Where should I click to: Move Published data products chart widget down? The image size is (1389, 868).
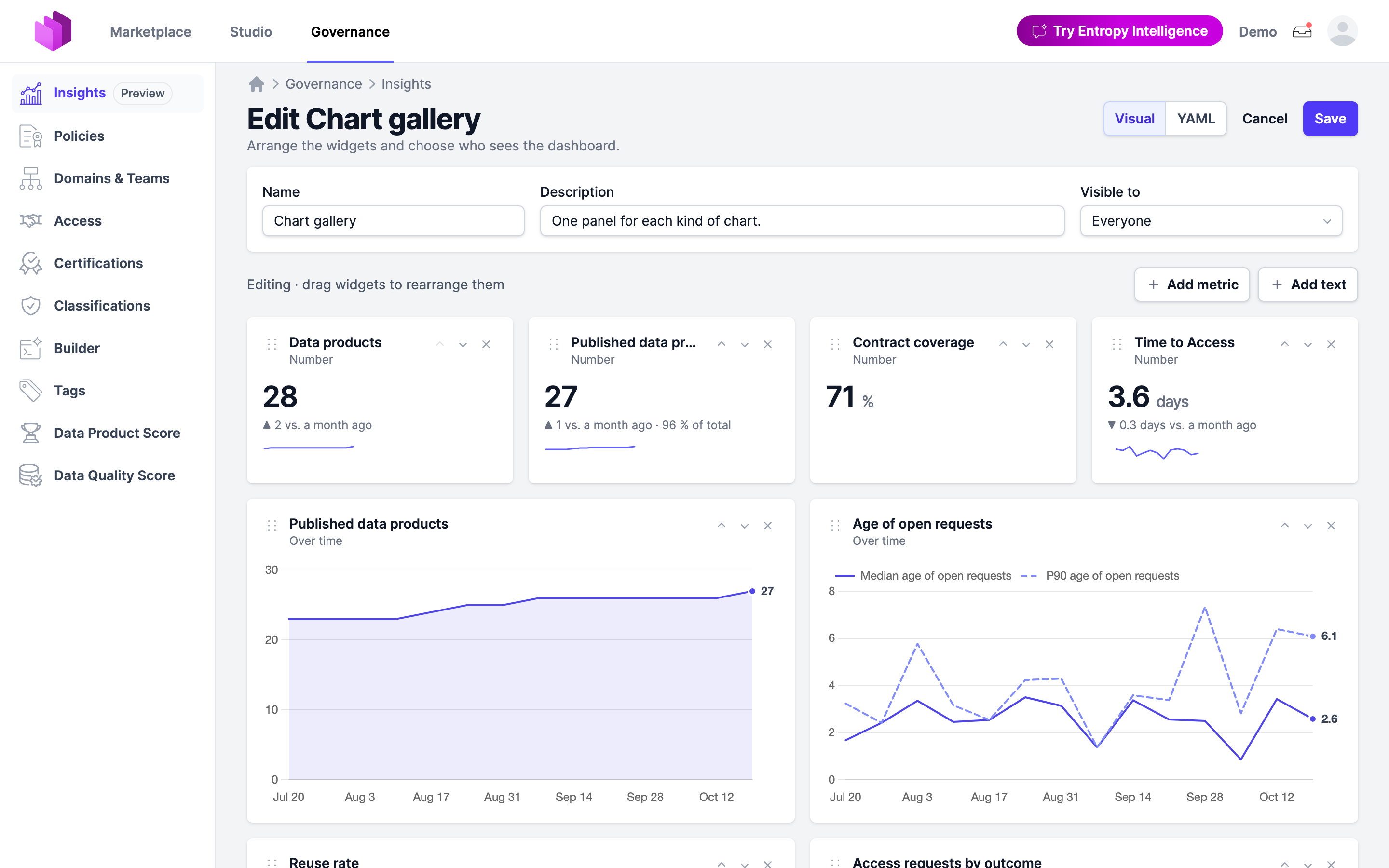[x=745, y=526]
